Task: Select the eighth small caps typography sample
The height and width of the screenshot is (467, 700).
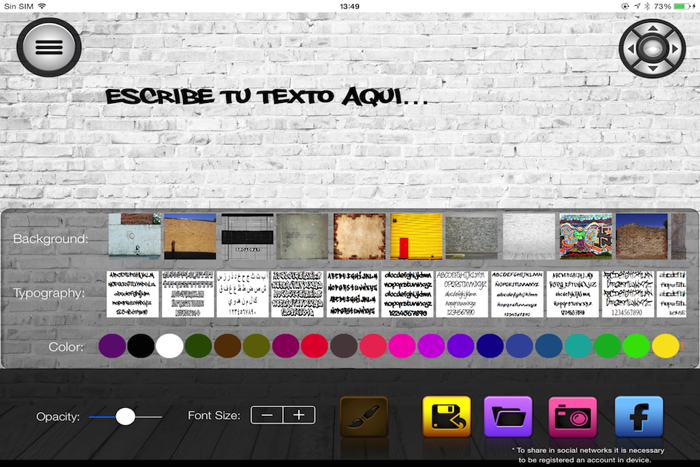Action: click(x=517, y=294)
